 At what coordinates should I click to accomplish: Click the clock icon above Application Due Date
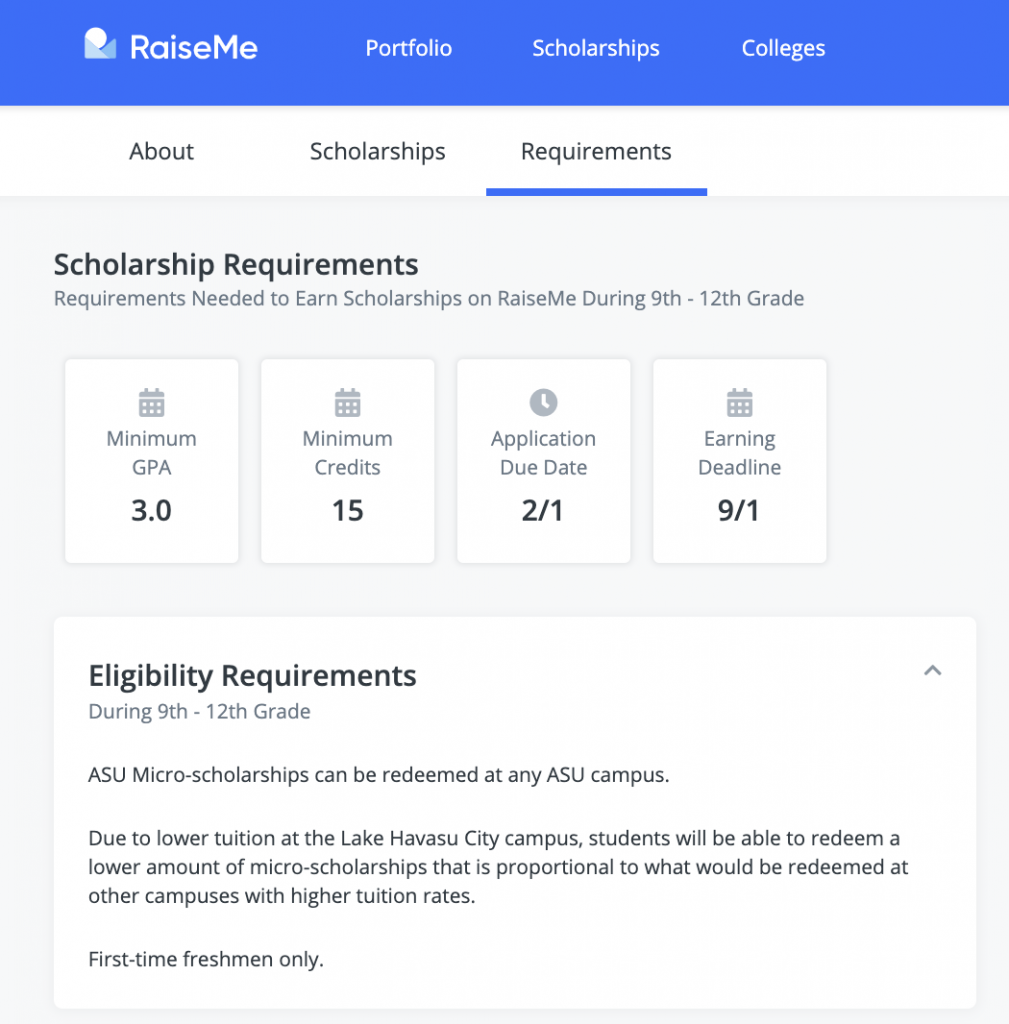543,402
